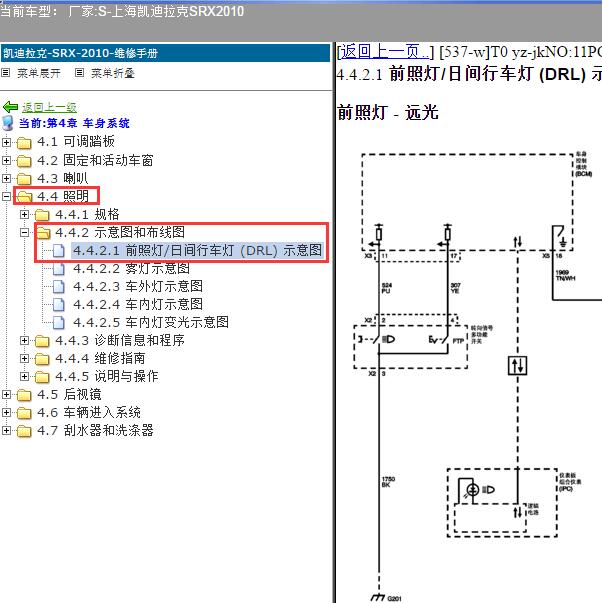
Task: Click the folder icon of 4.5 后视镜
Action: [24, 395]
